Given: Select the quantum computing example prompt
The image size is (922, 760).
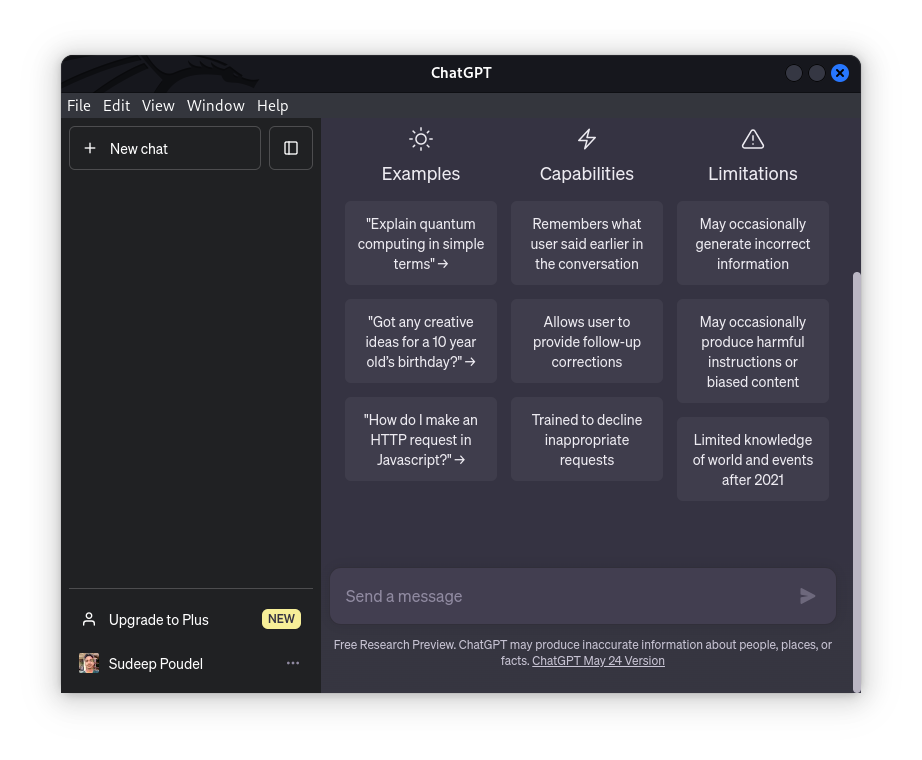Looking at the screenshot, I should [x=420, y=243].
